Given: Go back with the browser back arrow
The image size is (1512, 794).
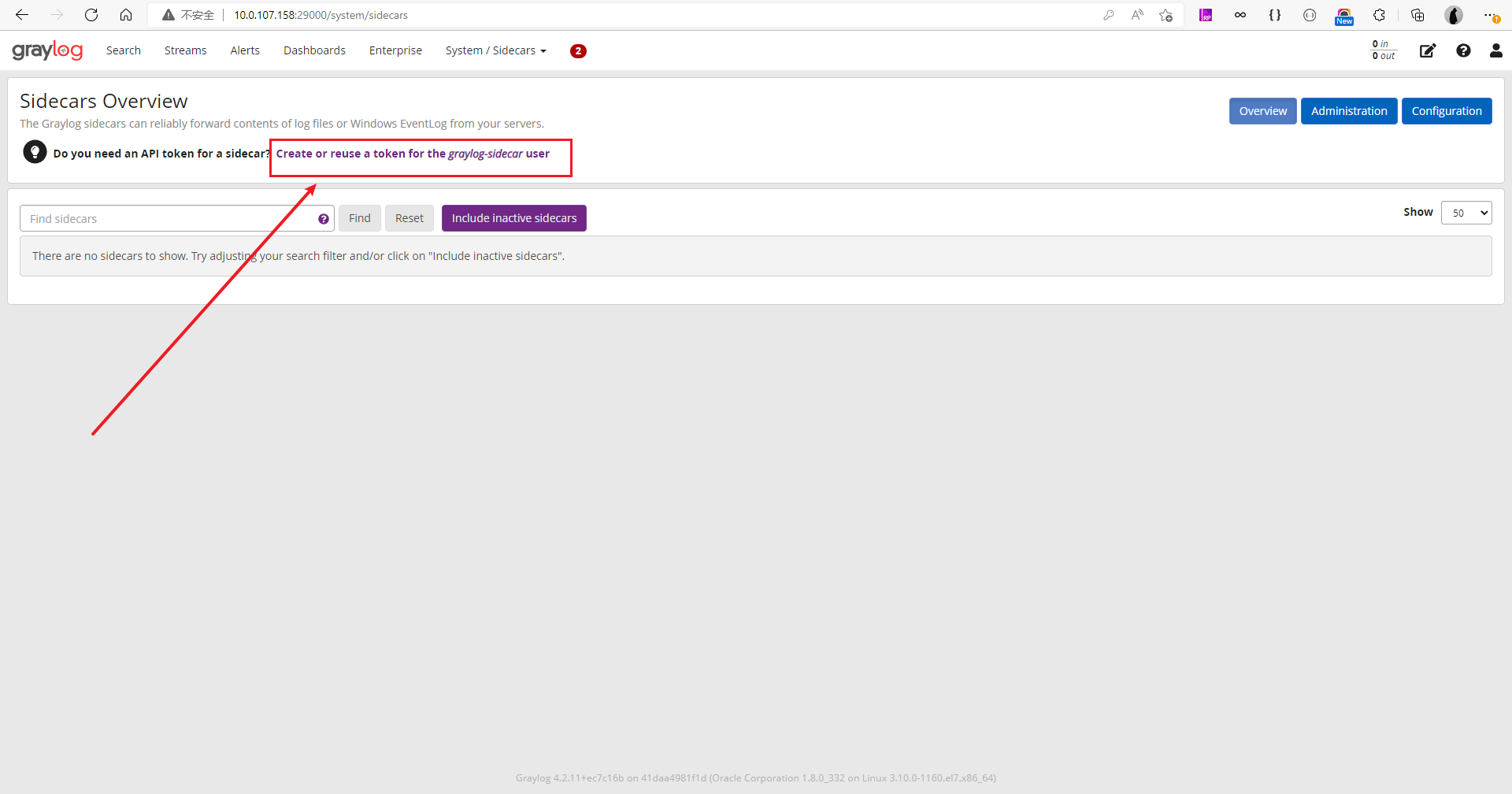Looking at the screenshot, I should click(22, 15).
